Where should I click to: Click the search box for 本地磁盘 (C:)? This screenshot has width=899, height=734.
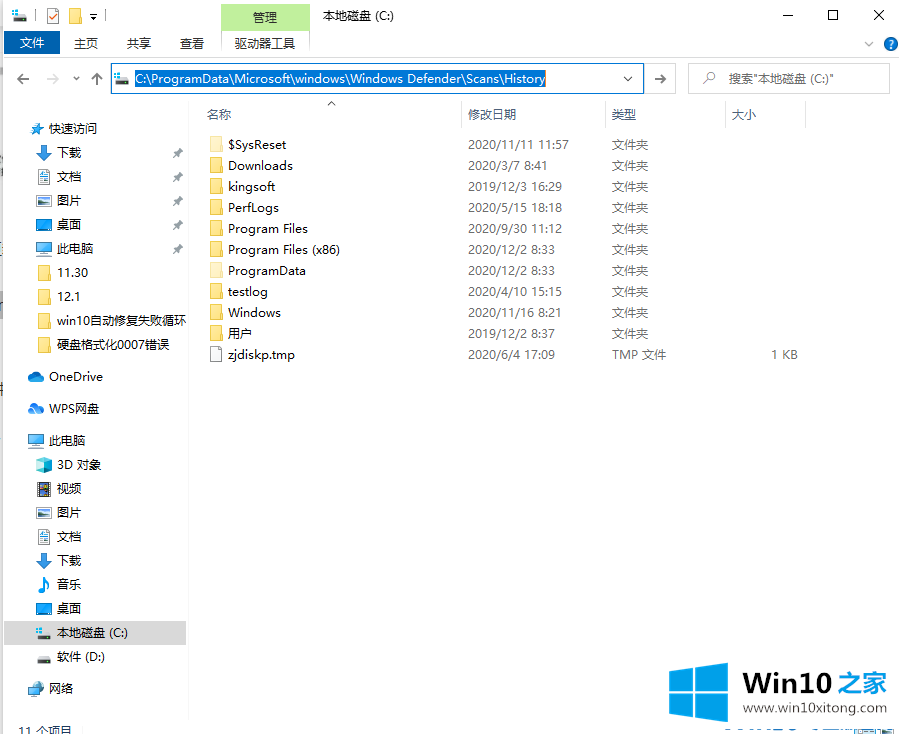[x=788, y=79]
